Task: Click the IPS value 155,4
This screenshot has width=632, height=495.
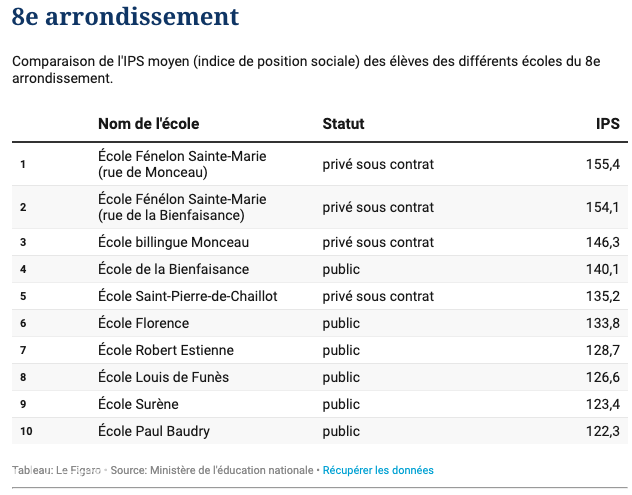Action: point(603,164)
